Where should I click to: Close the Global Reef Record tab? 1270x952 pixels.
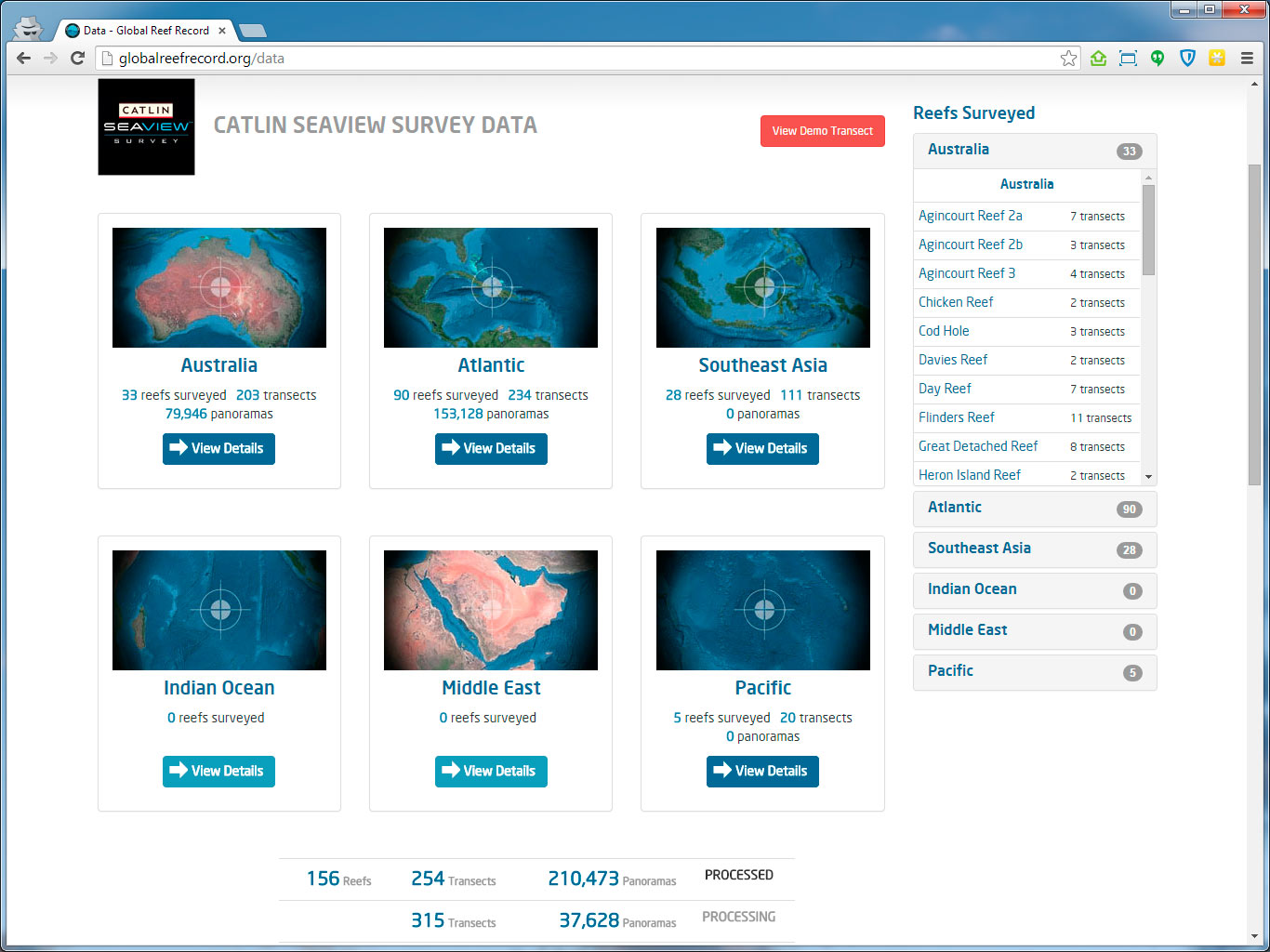pyautogui.click(x=222, y=31)
